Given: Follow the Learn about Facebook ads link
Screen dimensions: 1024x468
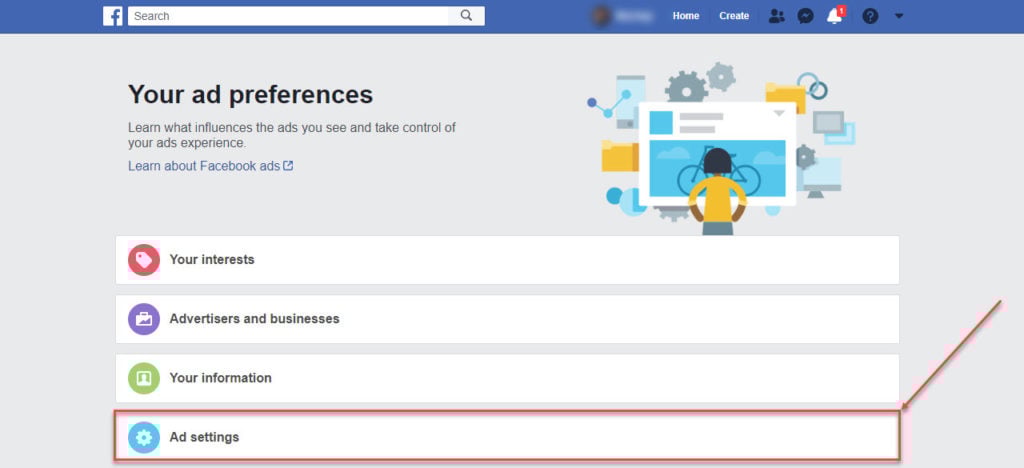Looking at the screenshot, I should (x=210, y=166).
